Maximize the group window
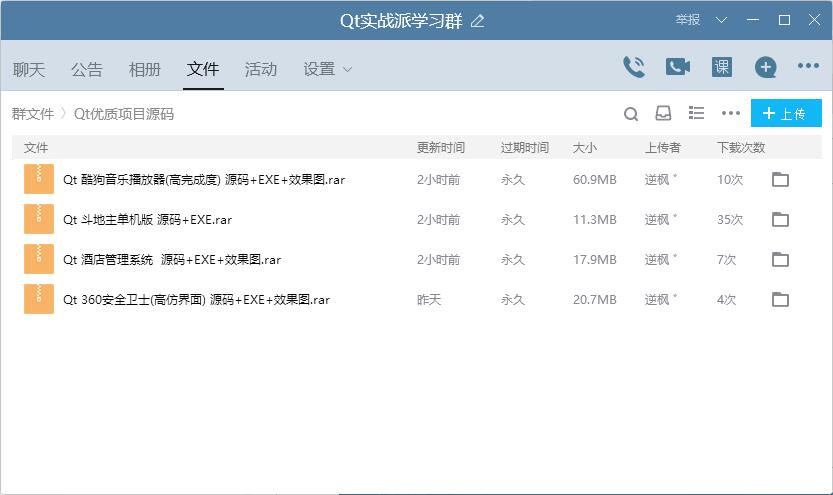Viewport: 833px width, 495px height. [784, 20]
